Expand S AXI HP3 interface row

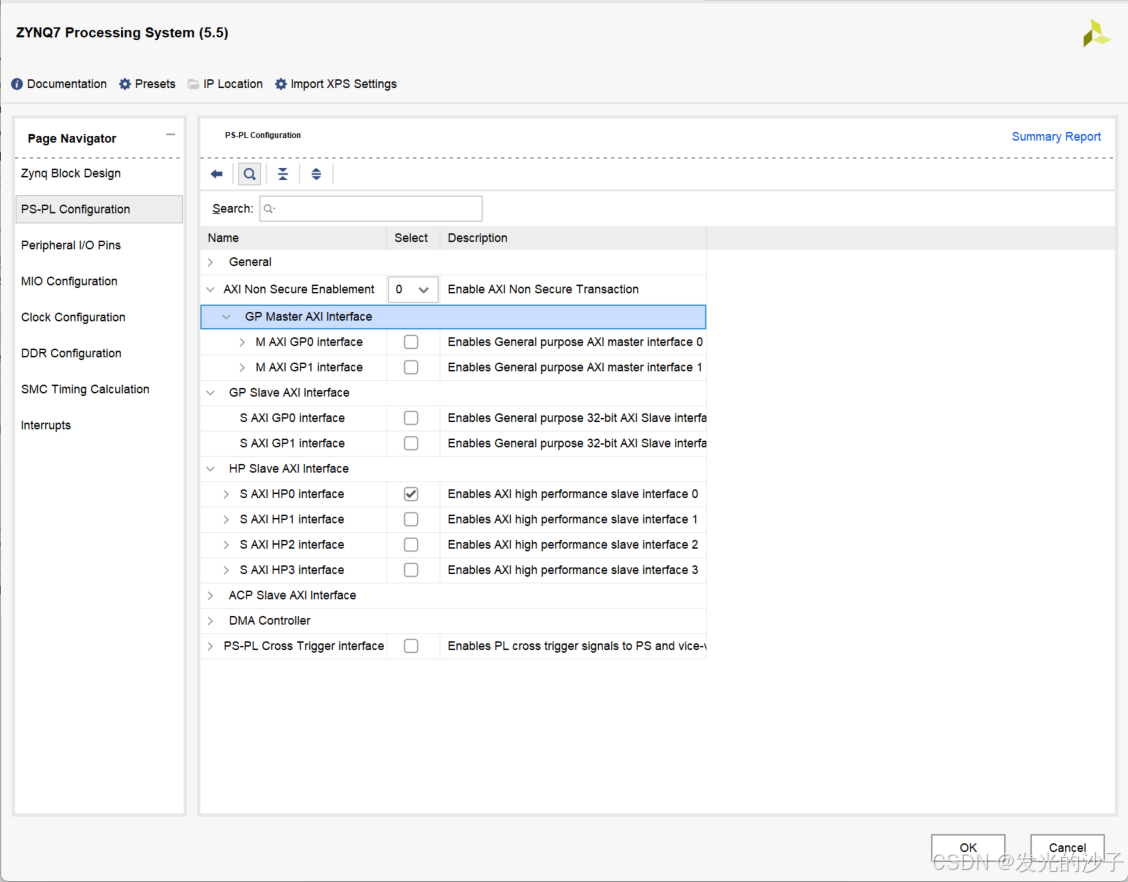point(227,570)
